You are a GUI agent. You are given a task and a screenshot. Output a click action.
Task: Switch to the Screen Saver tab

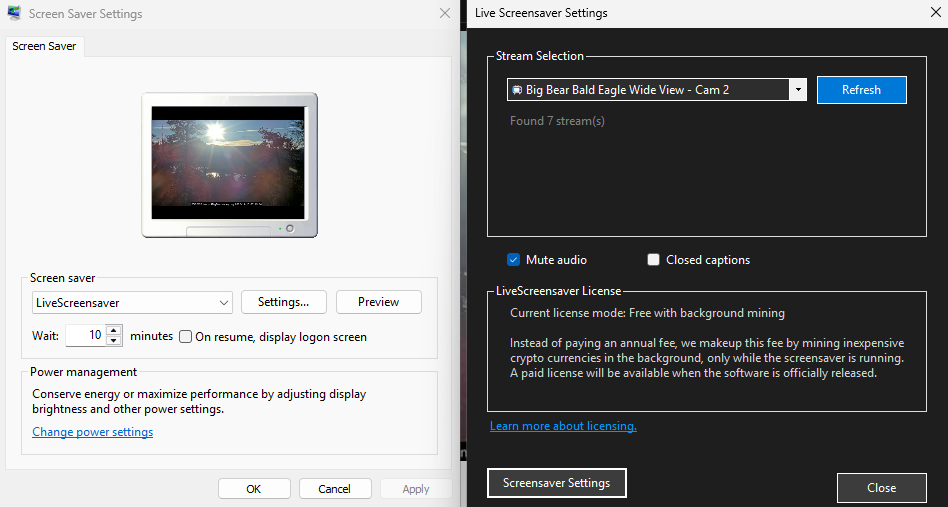(x=44, y=46)
